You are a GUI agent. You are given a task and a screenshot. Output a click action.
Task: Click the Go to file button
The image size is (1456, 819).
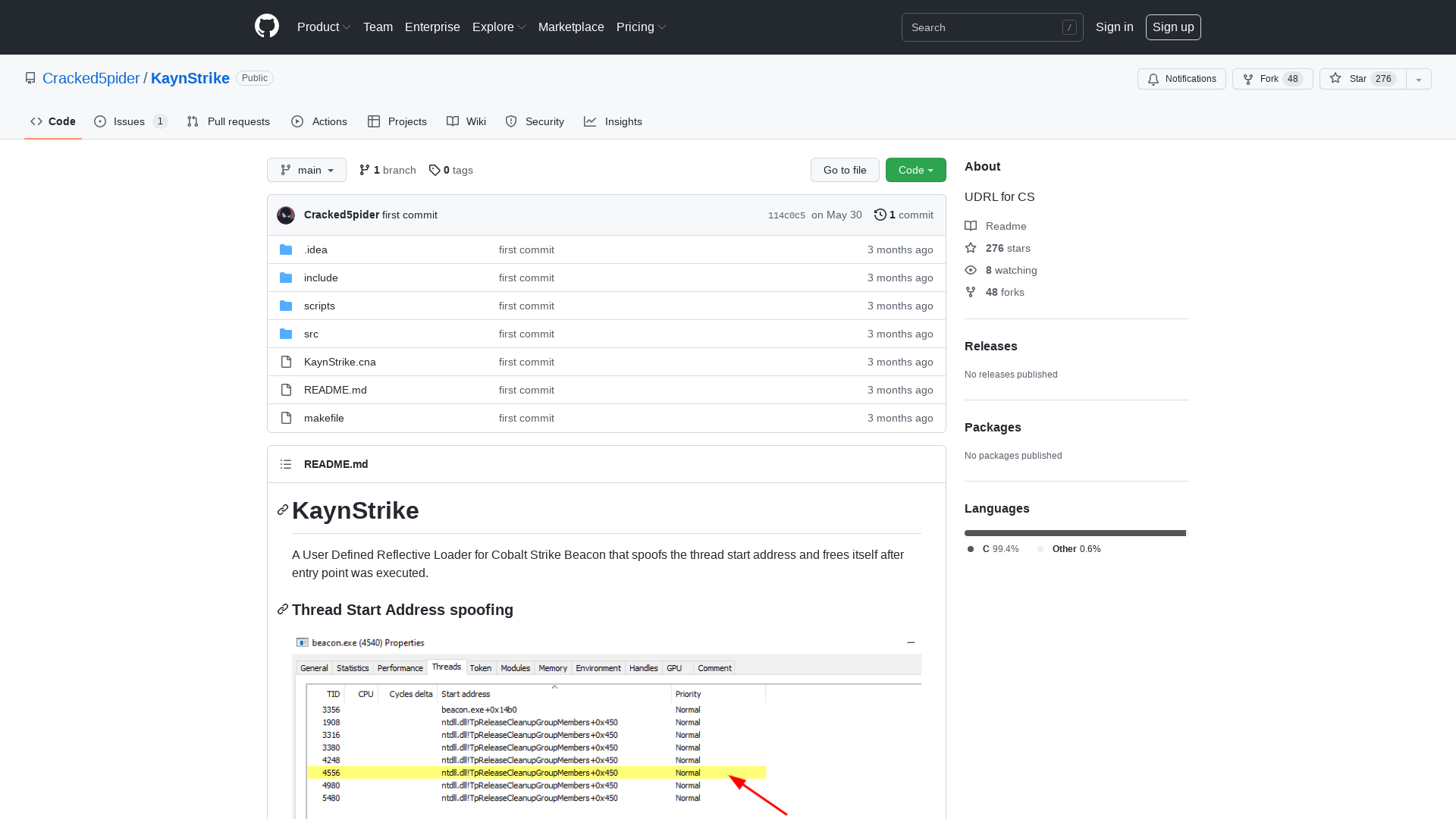pyautogui.click(x=845, y=170)
